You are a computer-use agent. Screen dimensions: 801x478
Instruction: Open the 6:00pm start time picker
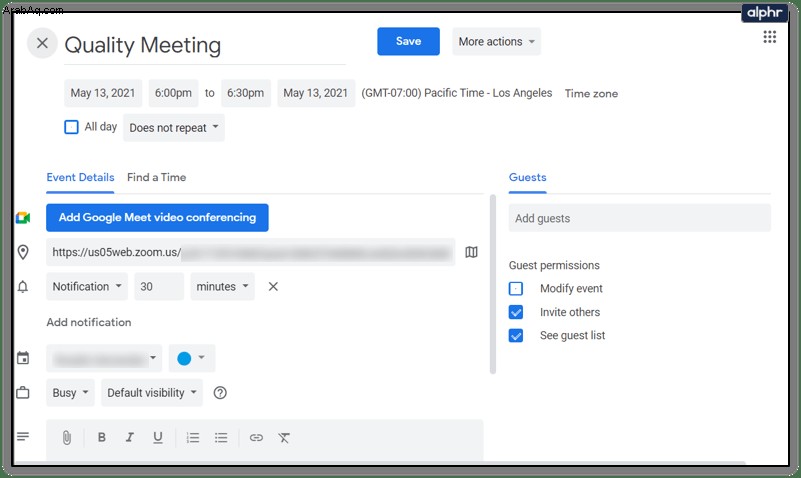click(173, 93)
